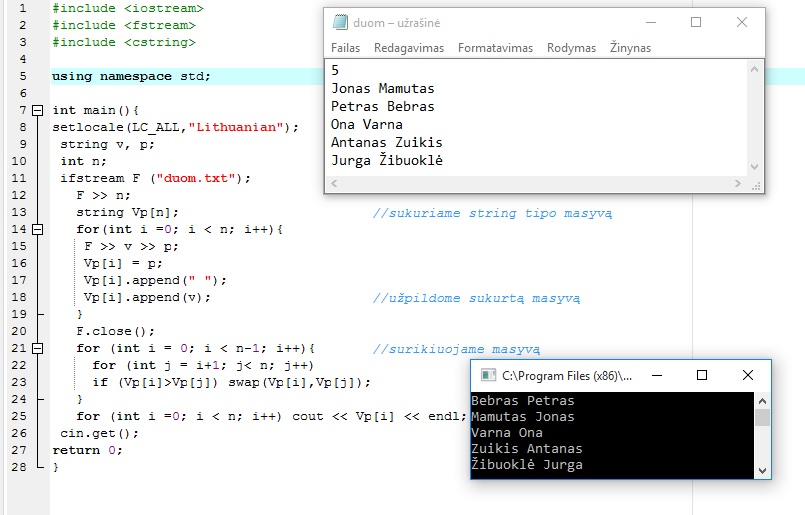Click 'Vp[i].append(v);' code line
This screenshot has height=515, width=805.
(x=147, y=297)
